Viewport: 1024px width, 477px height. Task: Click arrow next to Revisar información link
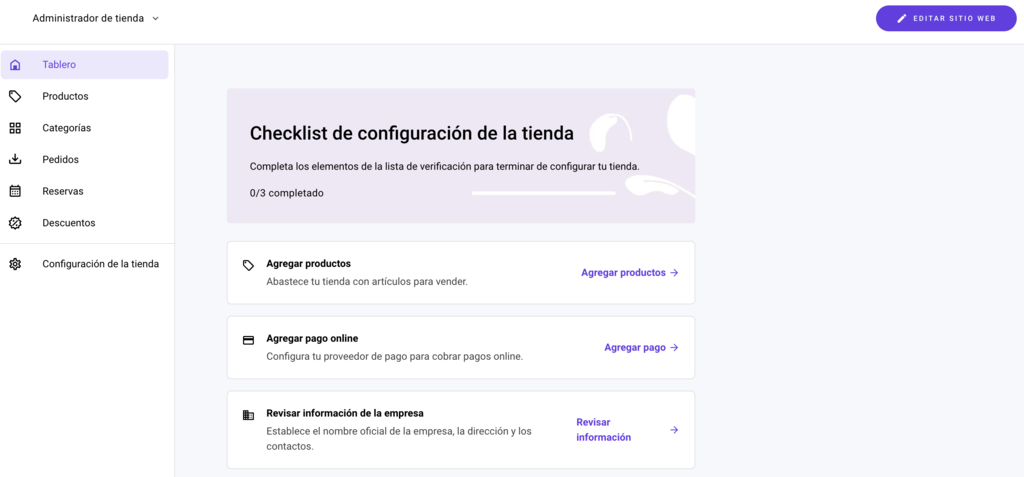pos(674,430)
